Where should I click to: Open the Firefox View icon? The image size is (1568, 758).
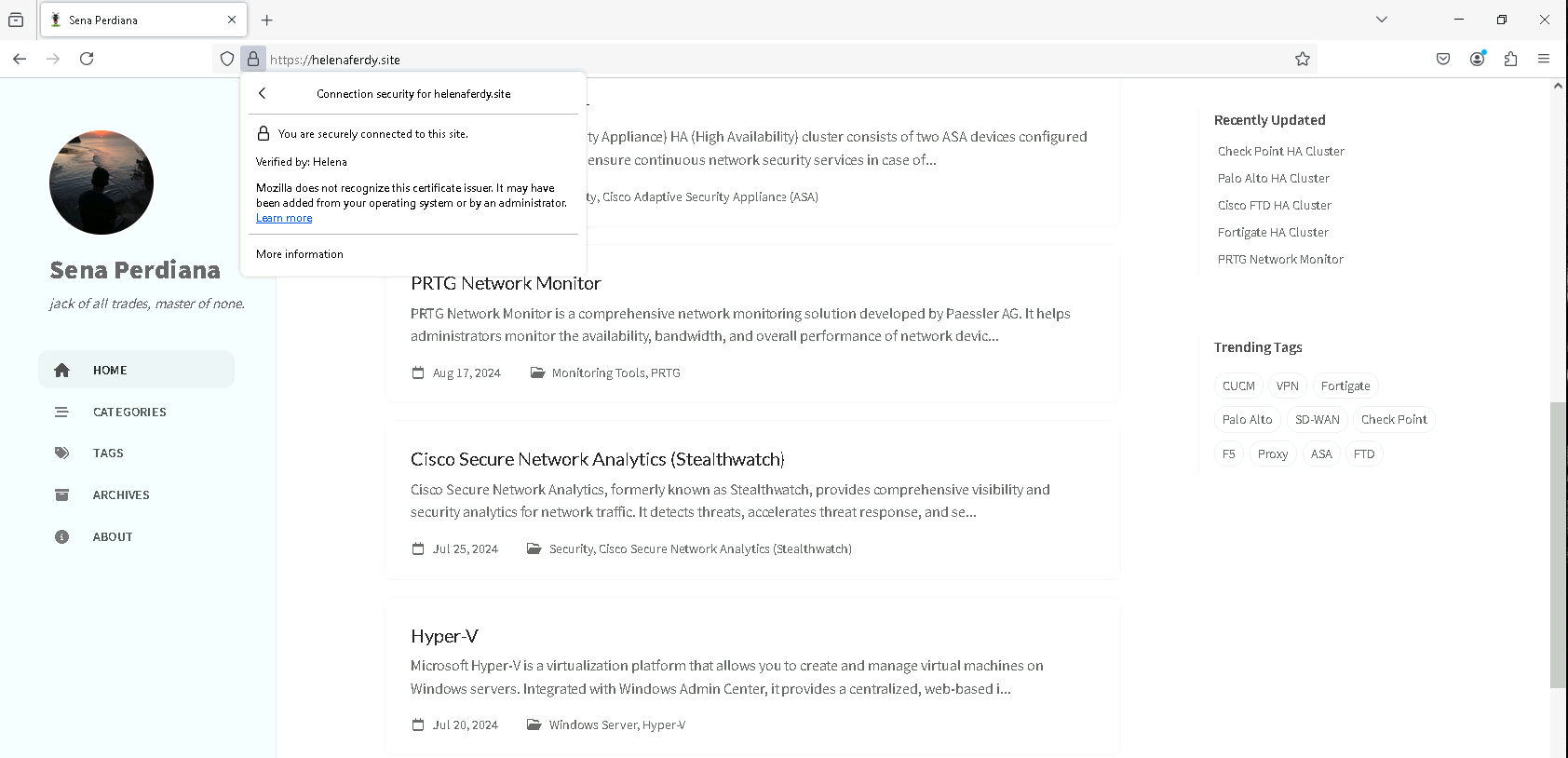point(16,20)
